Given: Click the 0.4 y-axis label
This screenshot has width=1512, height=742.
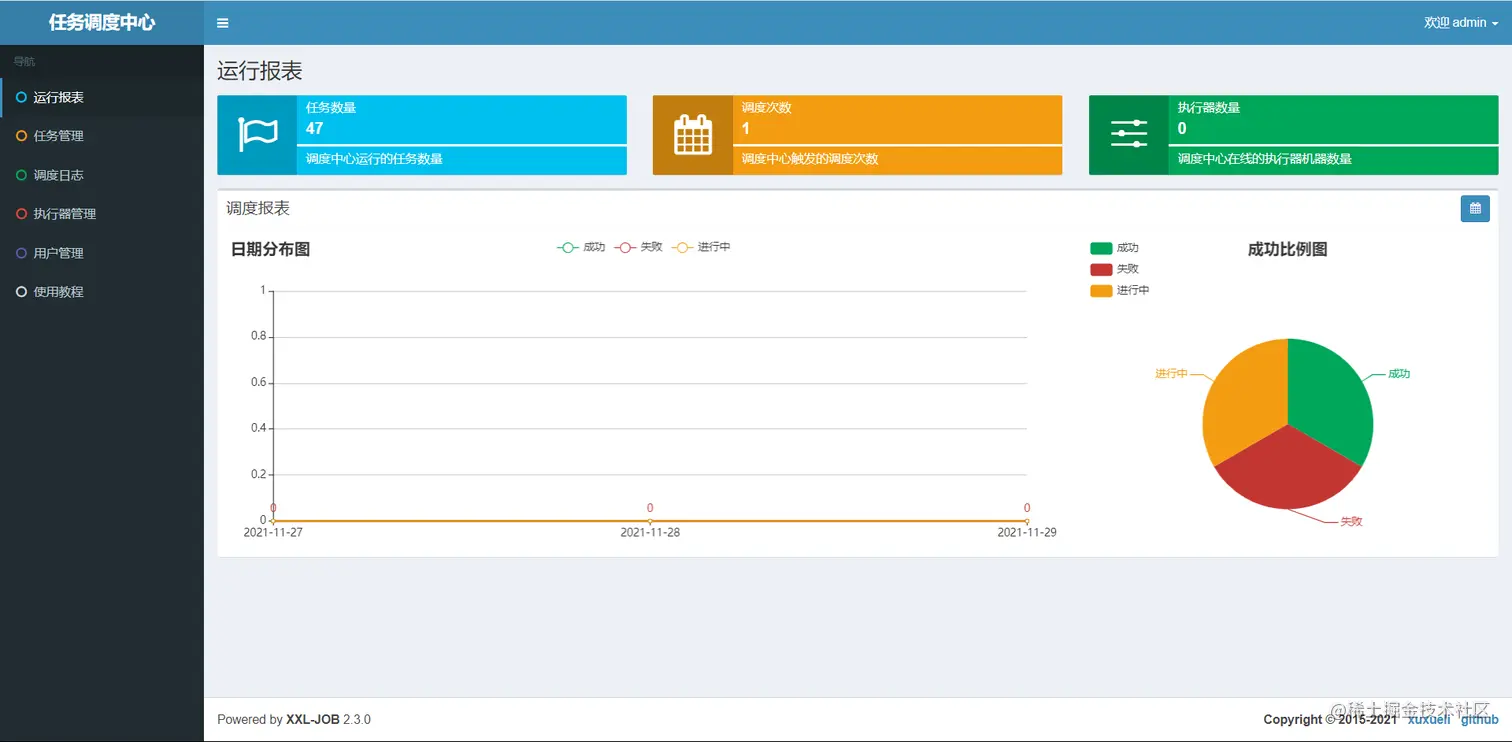Looking at the screenshot, I should click(259, 429).
